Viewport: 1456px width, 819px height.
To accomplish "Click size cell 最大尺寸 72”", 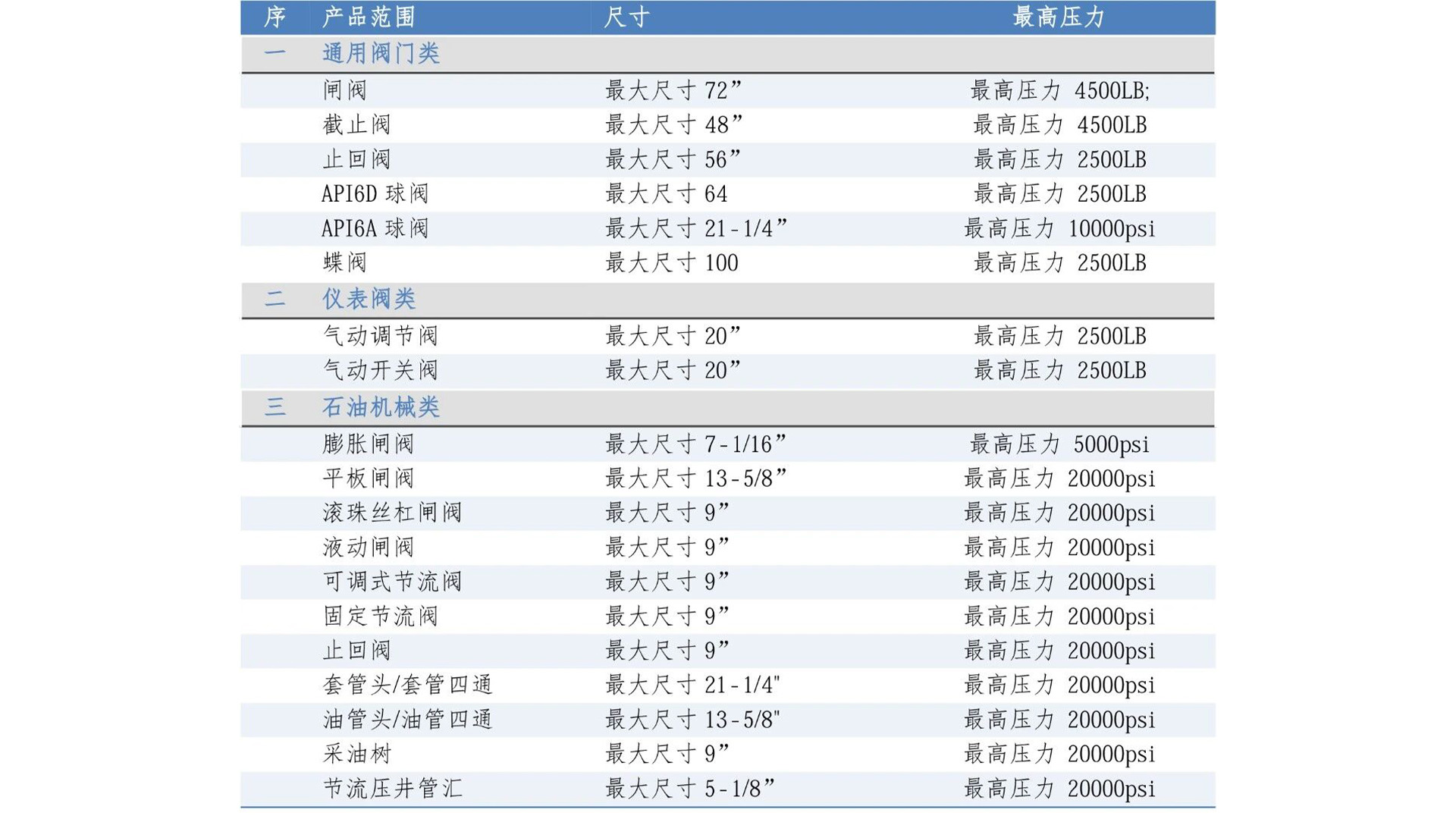I will click(673, 90).
